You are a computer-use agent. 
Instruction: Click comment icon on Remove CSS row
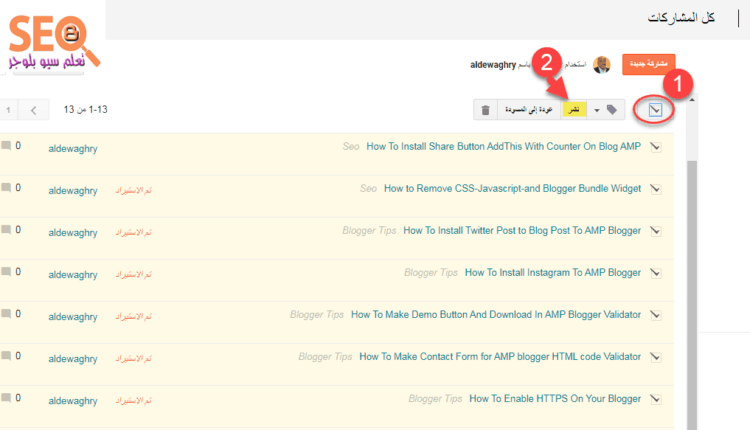6,187
